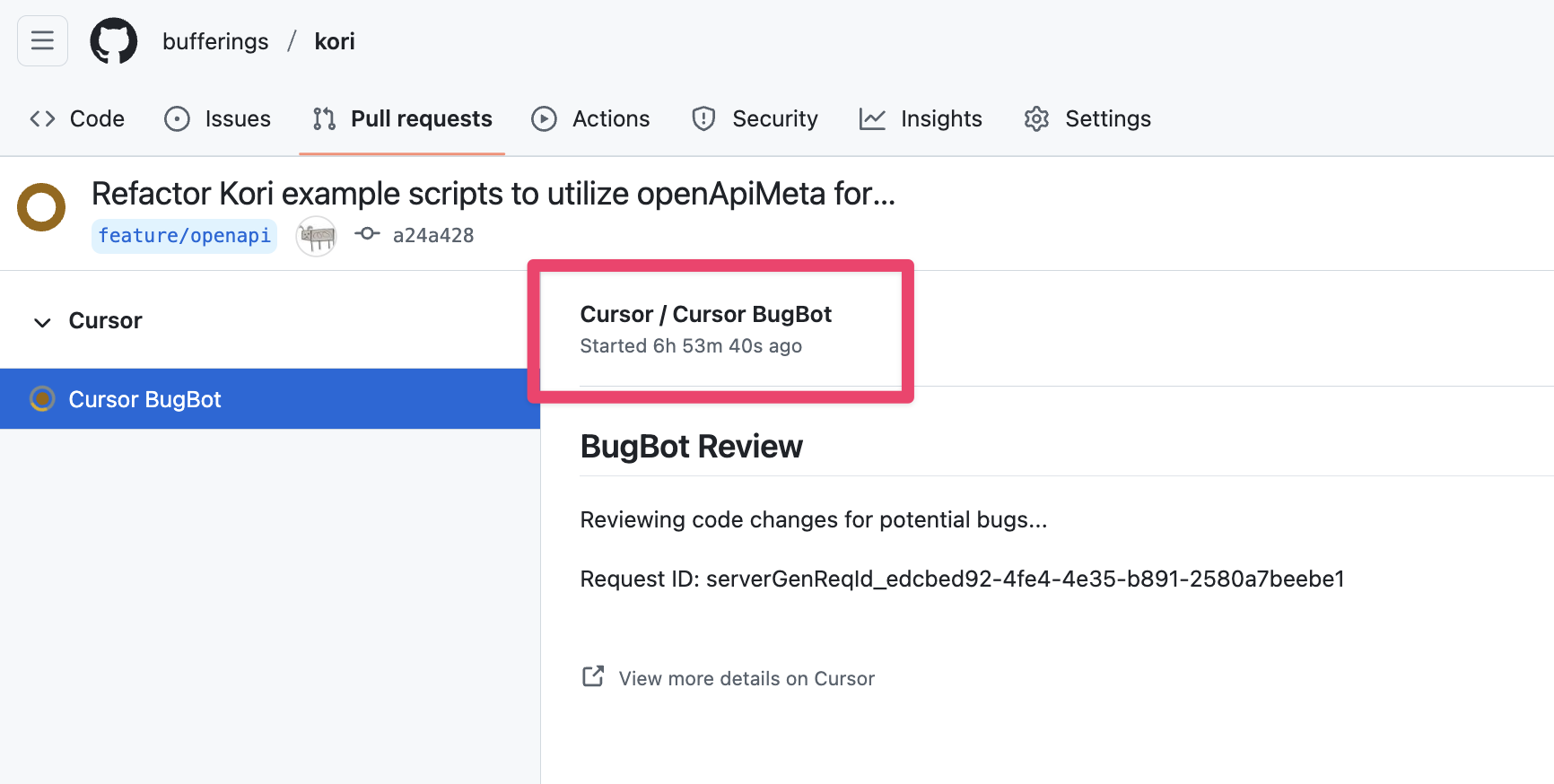Click the pending status circle beside PR title
This screenshot has width=1554, height=784.
[x=41, y=207]
